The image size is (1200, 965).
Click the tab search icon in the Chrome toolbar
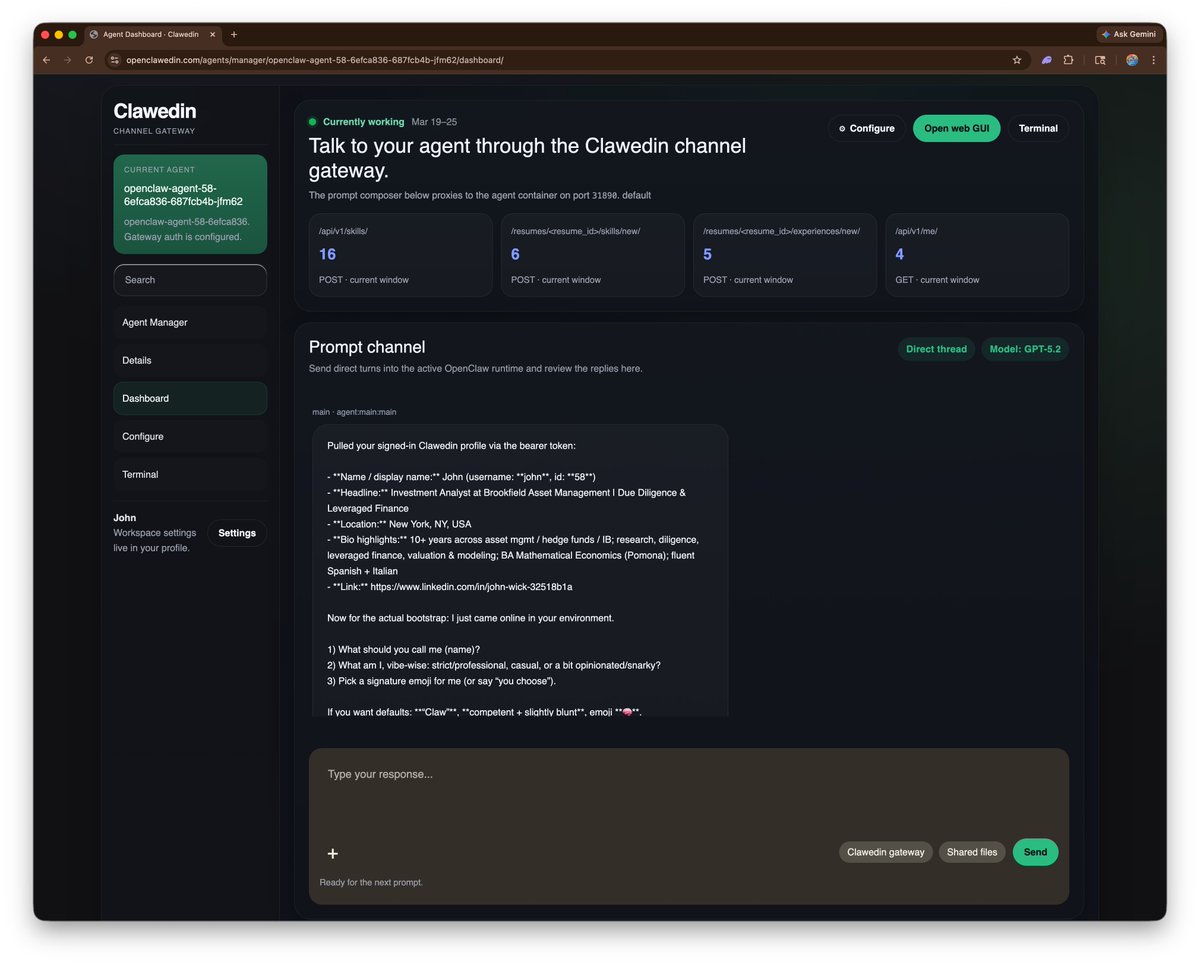(x=1100, y=60)
